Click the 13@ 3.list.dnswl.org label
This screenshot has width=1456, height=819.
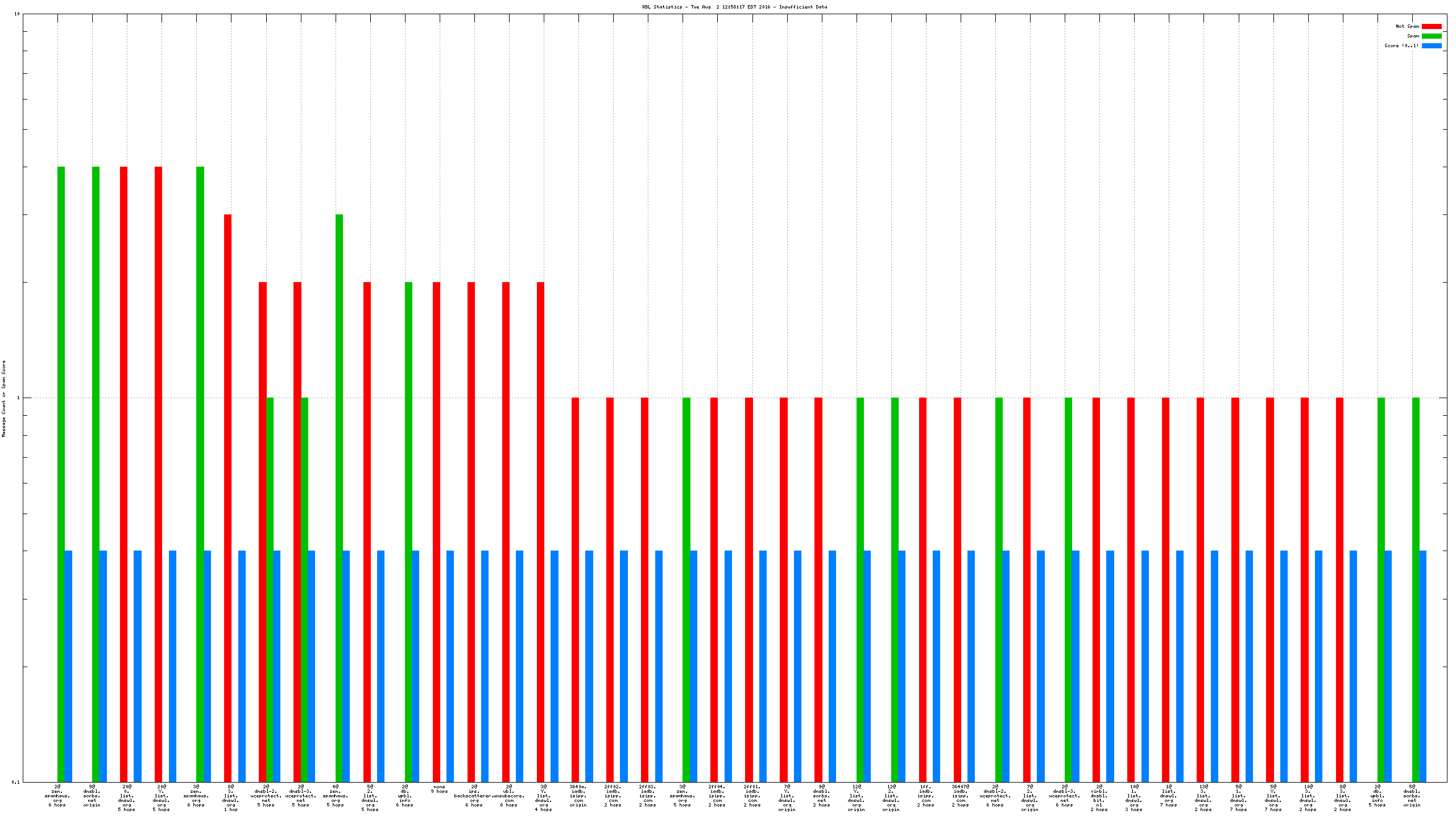1203,798
